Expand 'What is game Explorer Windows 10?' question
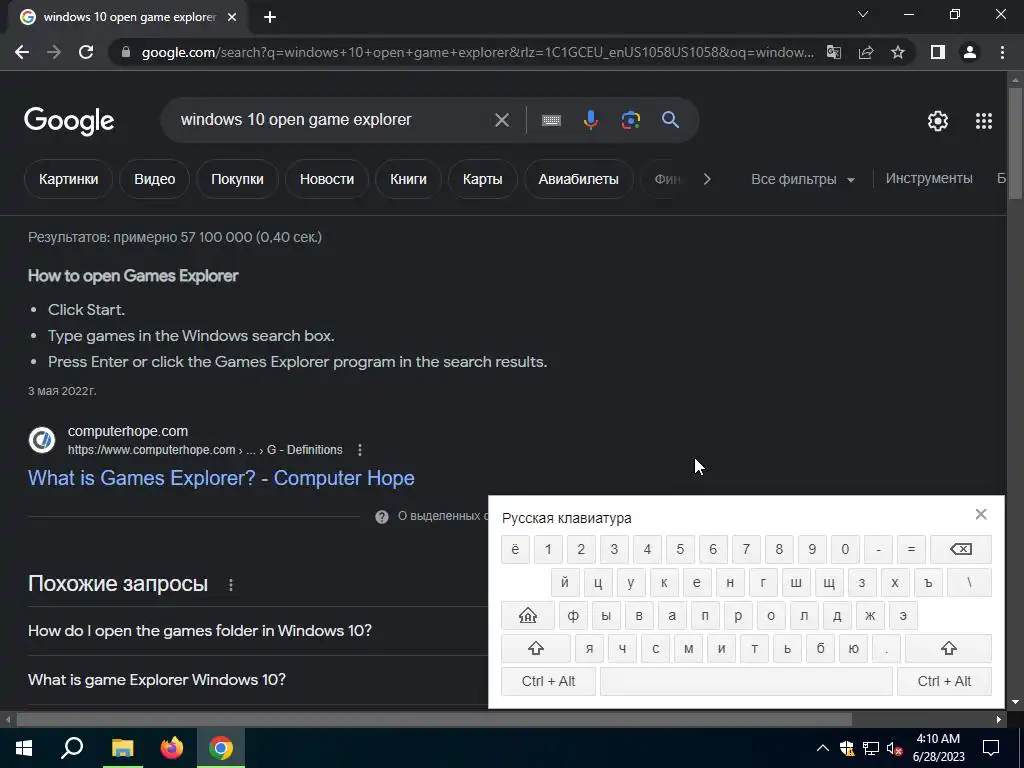The width and height of the screenshot is (1024, 768). coord(157,680)
